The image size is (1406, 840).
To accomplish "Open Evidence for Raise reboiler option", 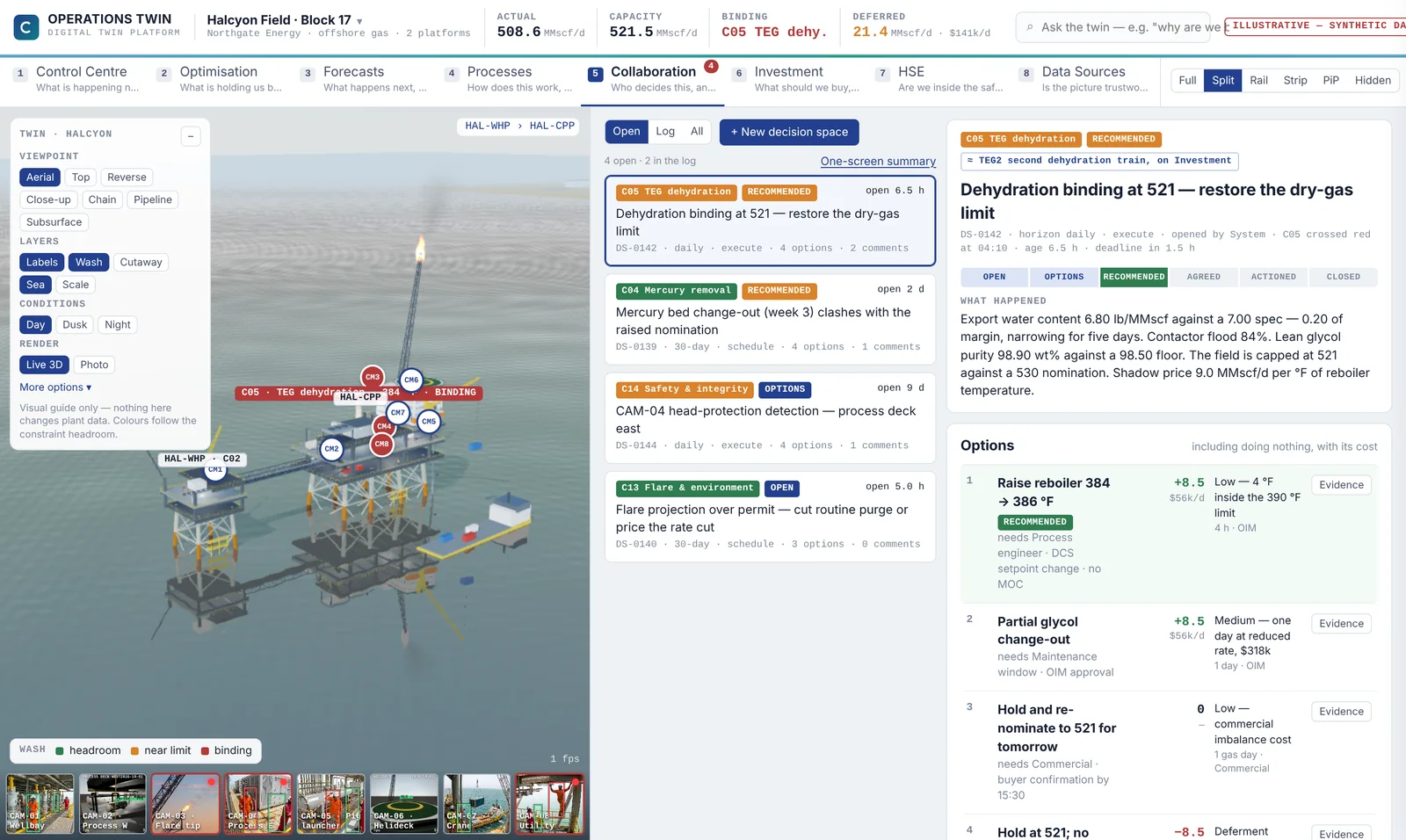I will click(x=1341, y=485).
